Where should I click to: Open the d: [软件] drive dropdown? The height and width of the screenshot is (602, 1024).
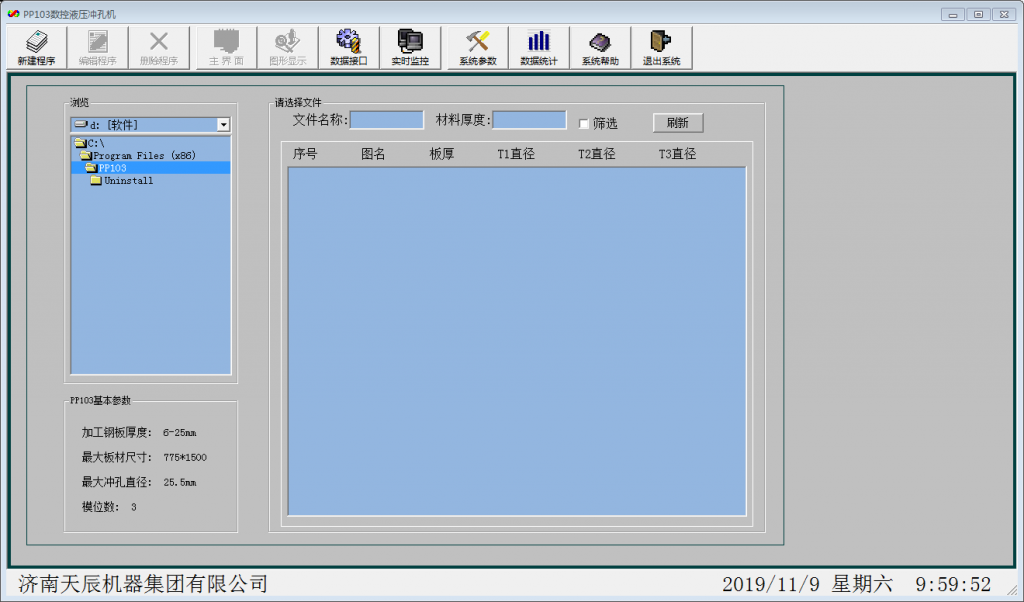coord(223,125)
